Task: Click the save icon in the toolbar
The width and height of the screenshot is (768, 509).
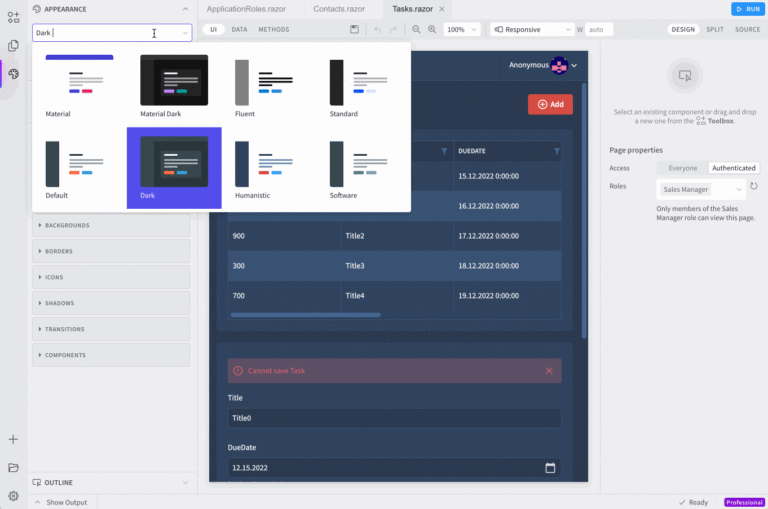Action: [354, 30]
